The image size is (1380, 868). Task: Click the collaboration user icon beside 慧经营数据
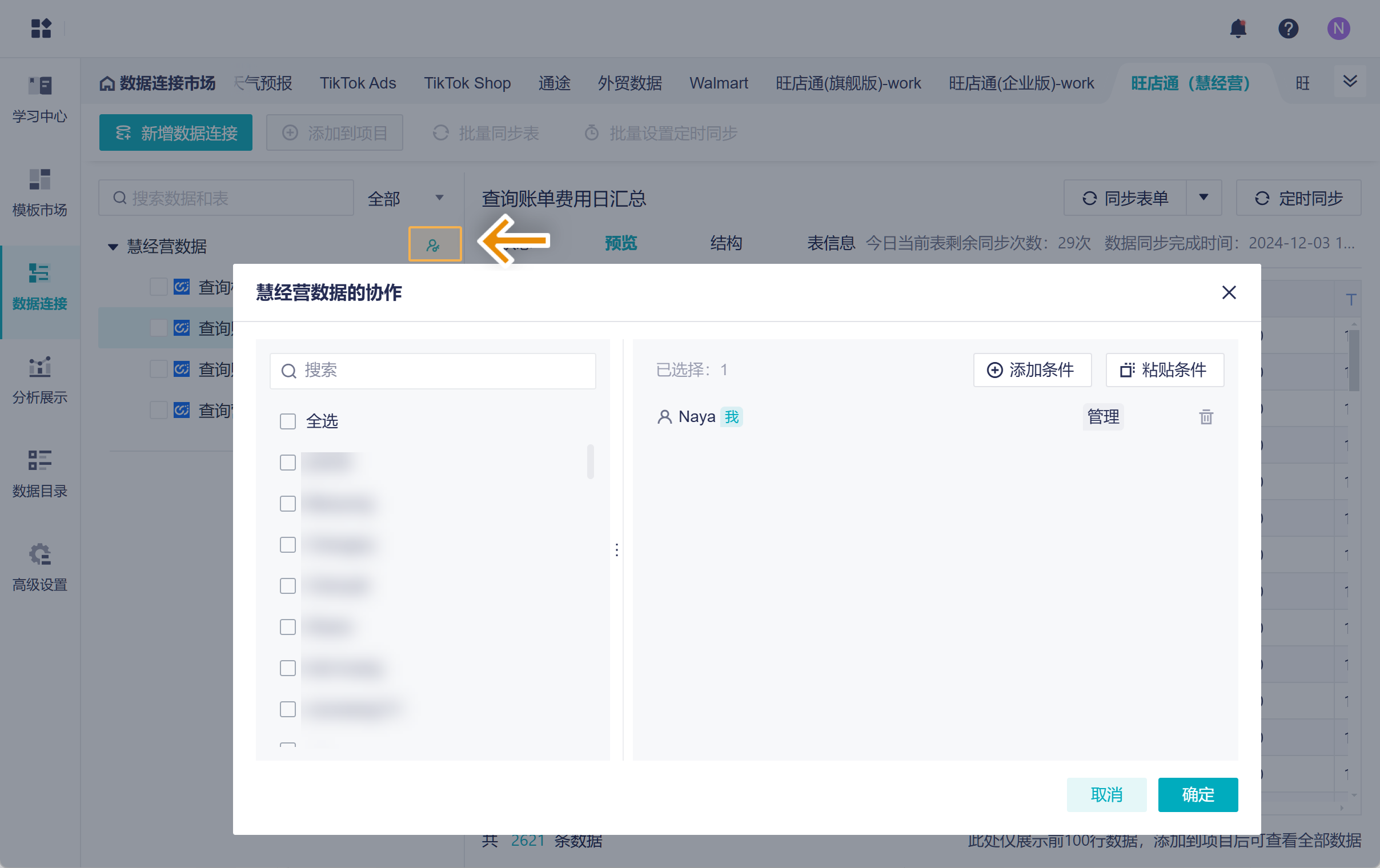click(x=435, y=244)
